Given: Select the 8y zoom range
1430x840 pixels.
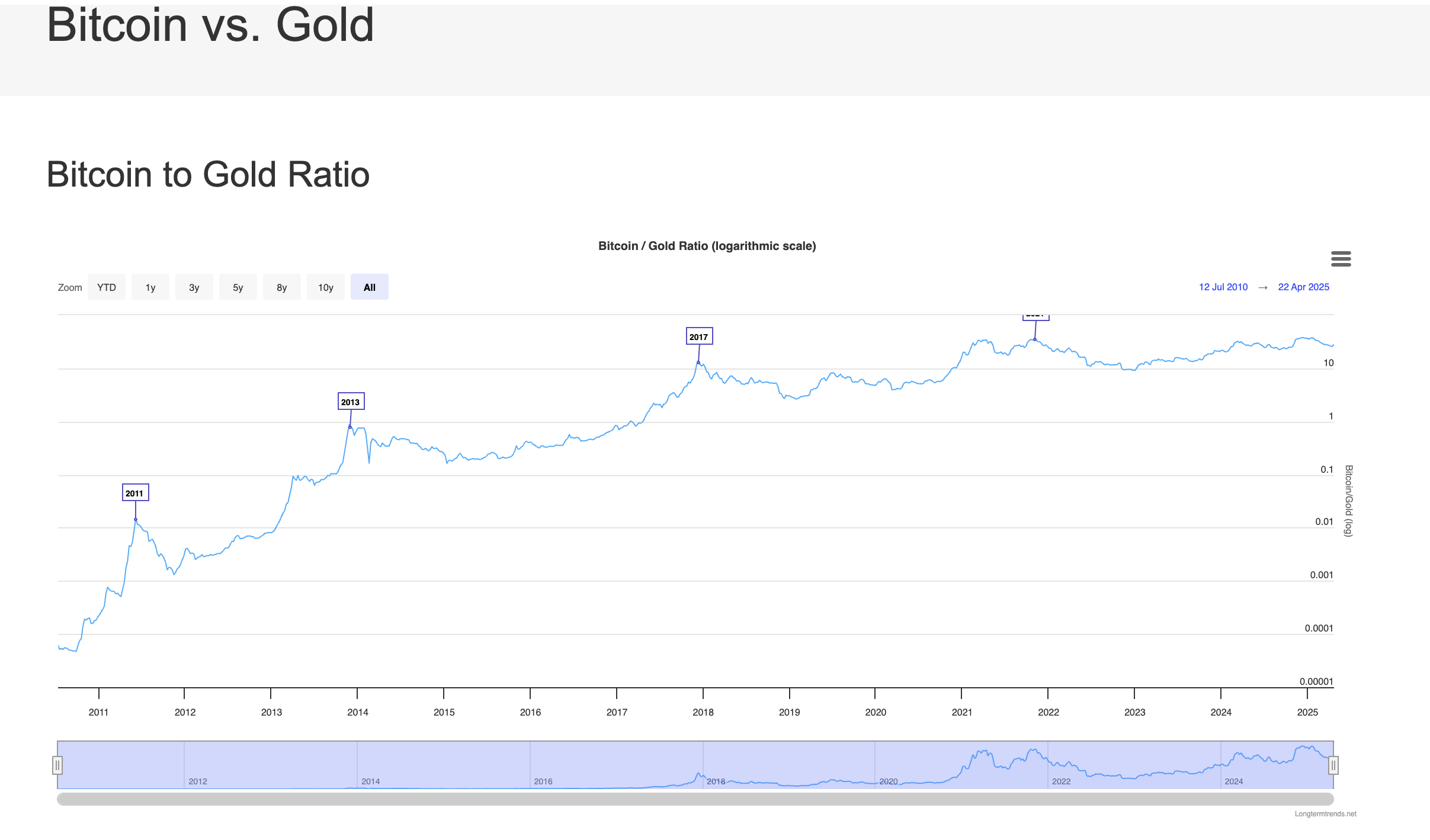Looking at the screenshot, I should tap(282, 287).
